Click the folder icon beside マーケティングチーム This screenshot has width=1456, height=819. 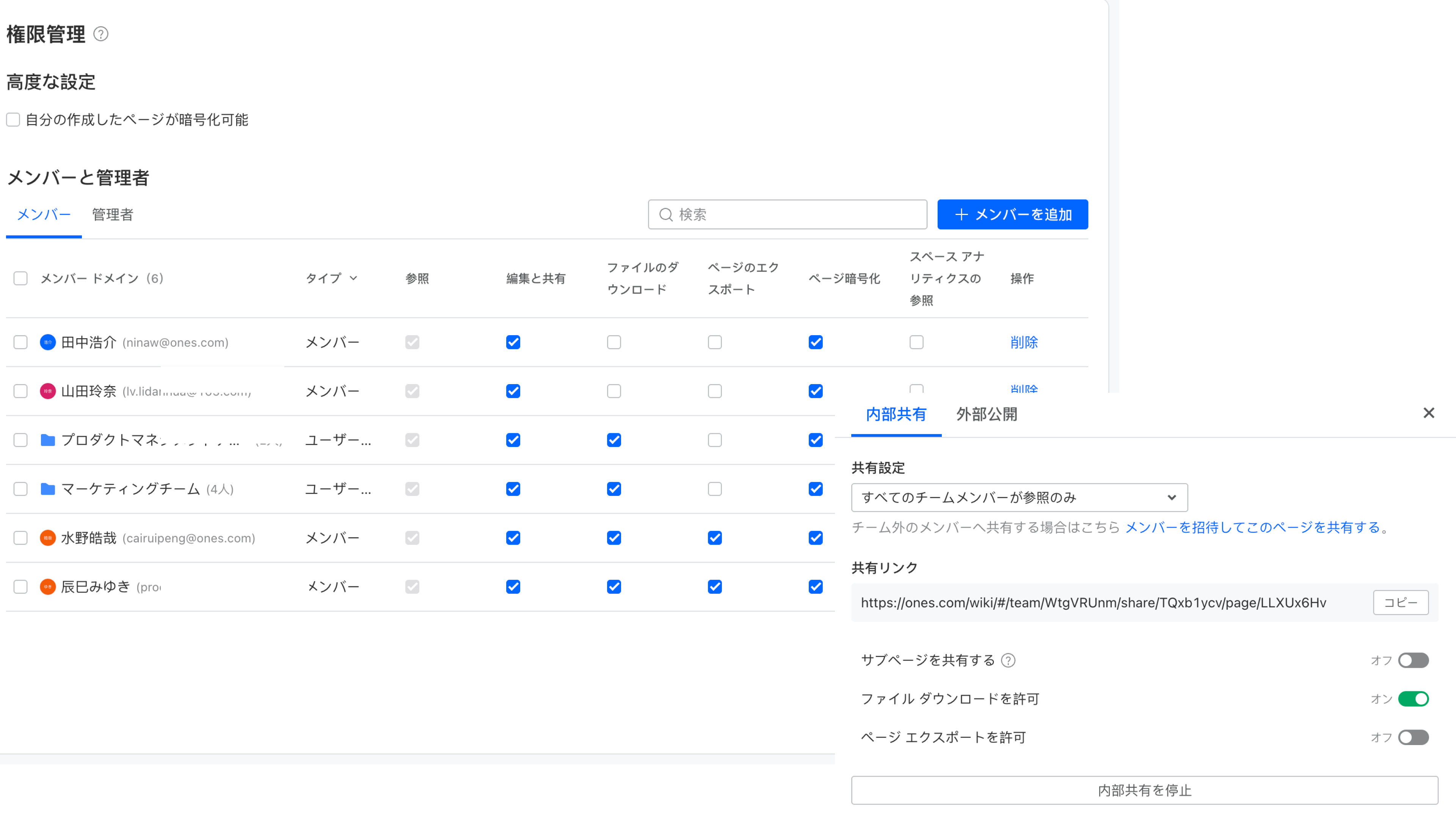point(47,488)
